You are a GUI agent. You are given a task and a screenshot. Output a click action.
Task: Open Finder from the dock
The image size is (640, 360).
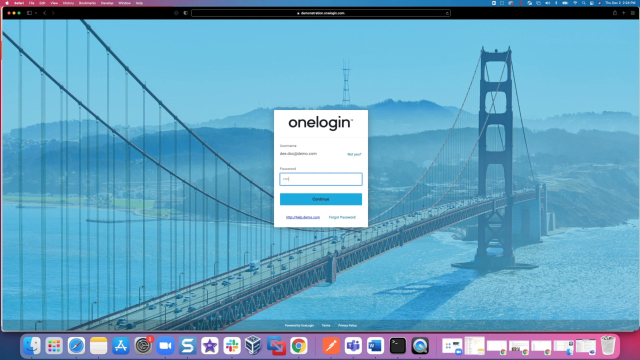tap(32, 346)
